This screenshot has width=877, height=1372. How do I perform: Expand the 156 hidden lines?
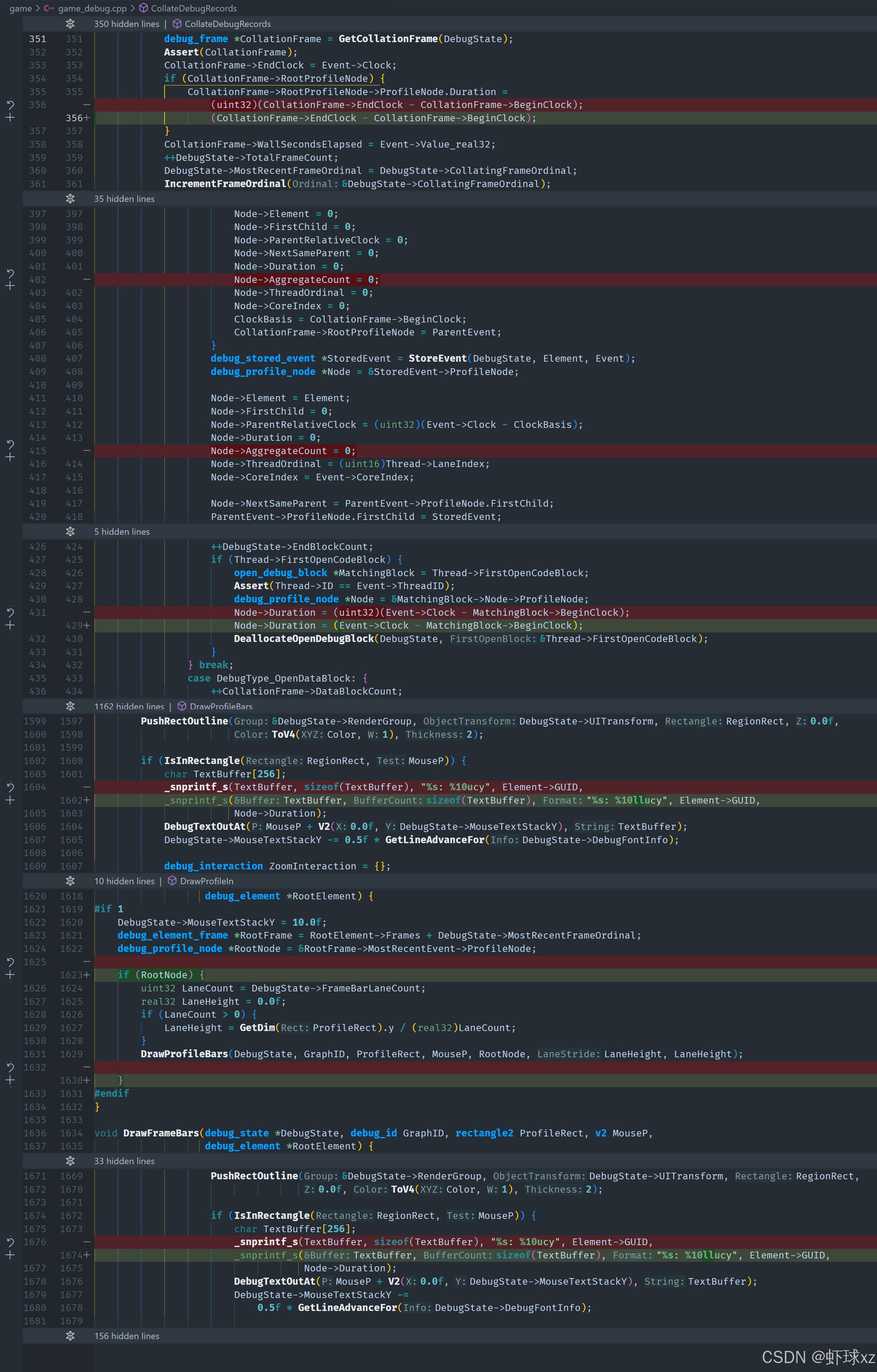[x=70, y=1336]
